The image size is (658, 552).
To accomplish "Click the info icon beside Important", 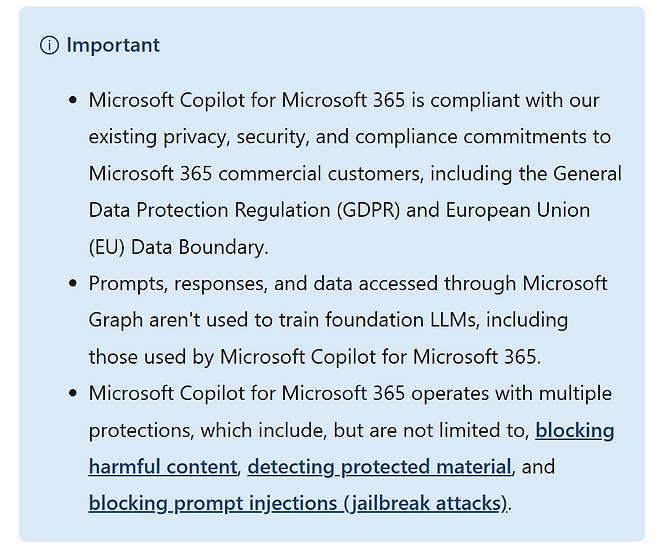I will coord(49,46).
